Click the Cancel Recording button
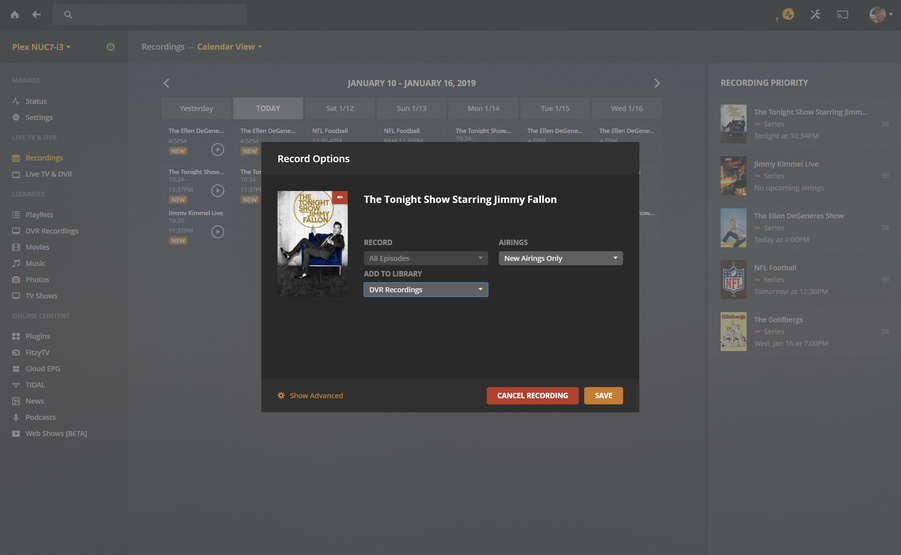This screenshot has height=555, width=901. (532, 395)
